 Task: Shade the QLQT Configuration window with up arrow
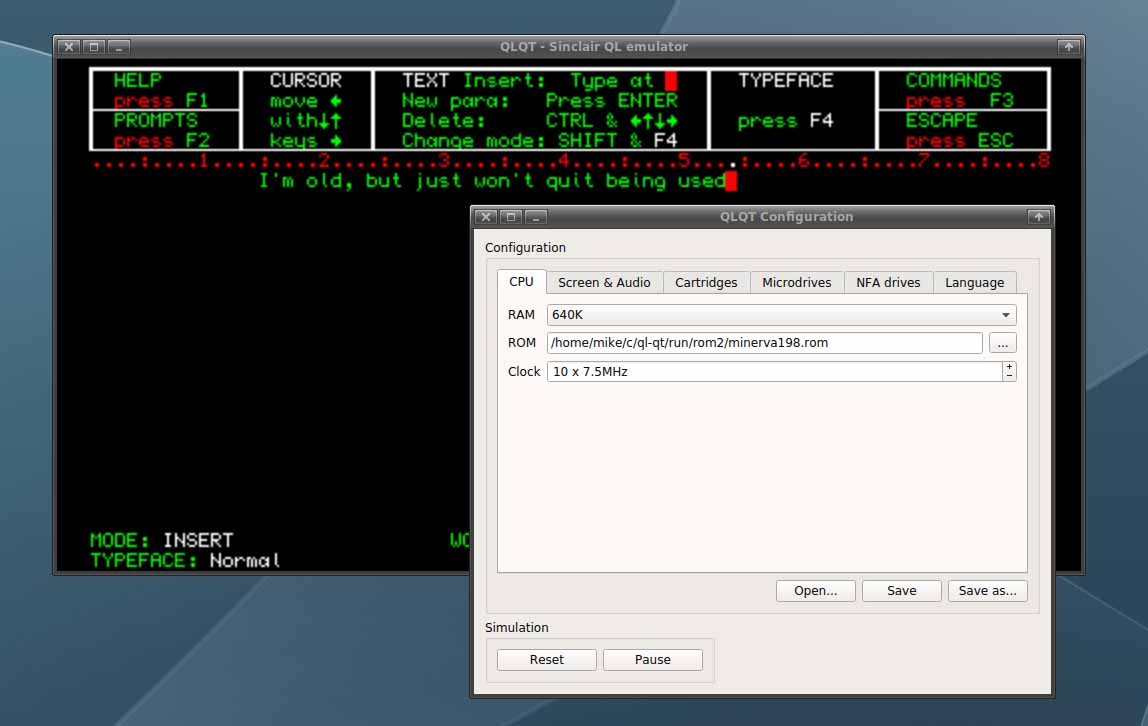point(1038,217)
